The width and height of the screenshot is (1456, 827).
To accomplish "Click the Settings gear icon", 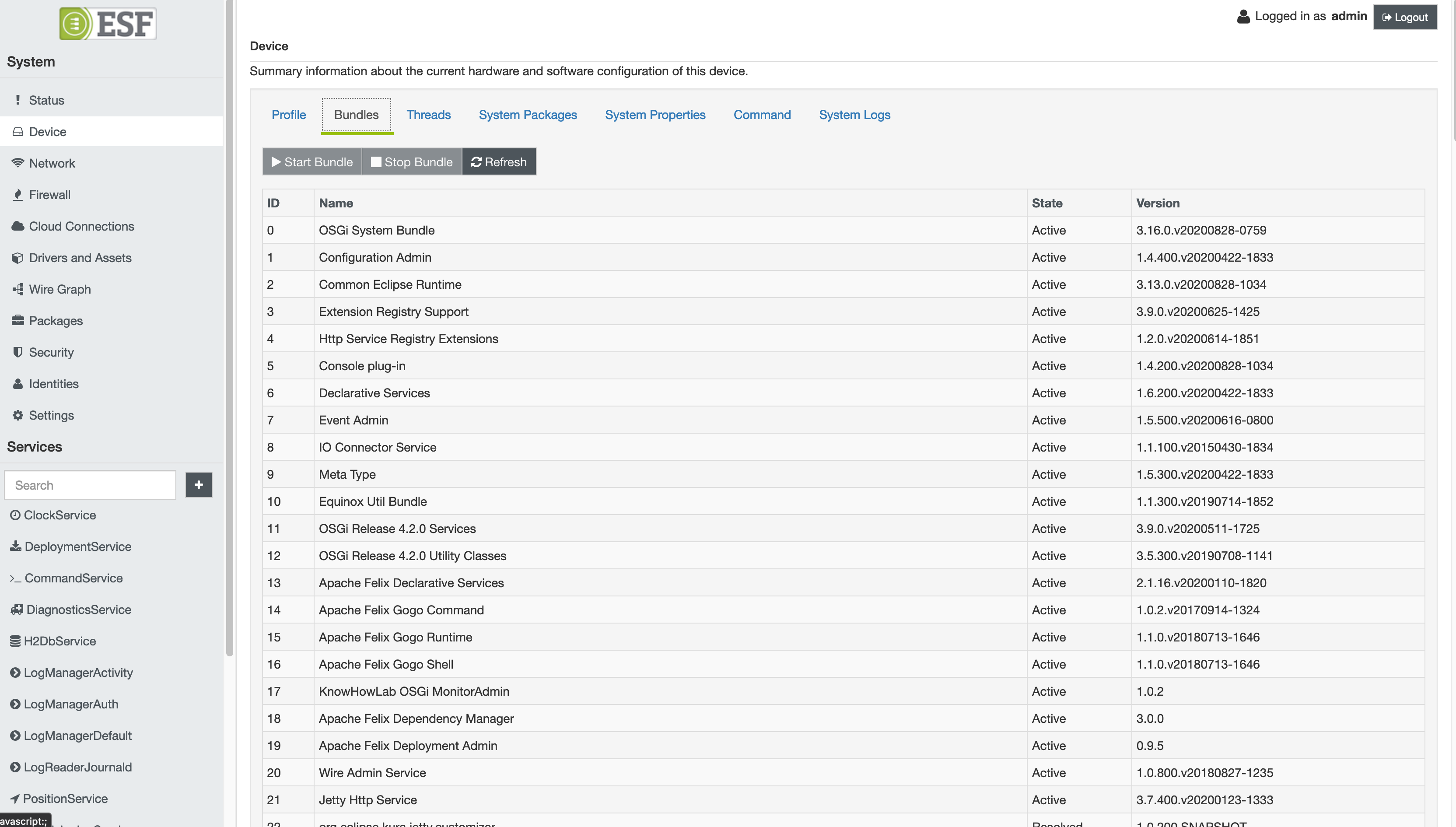I will coord(17,415).
